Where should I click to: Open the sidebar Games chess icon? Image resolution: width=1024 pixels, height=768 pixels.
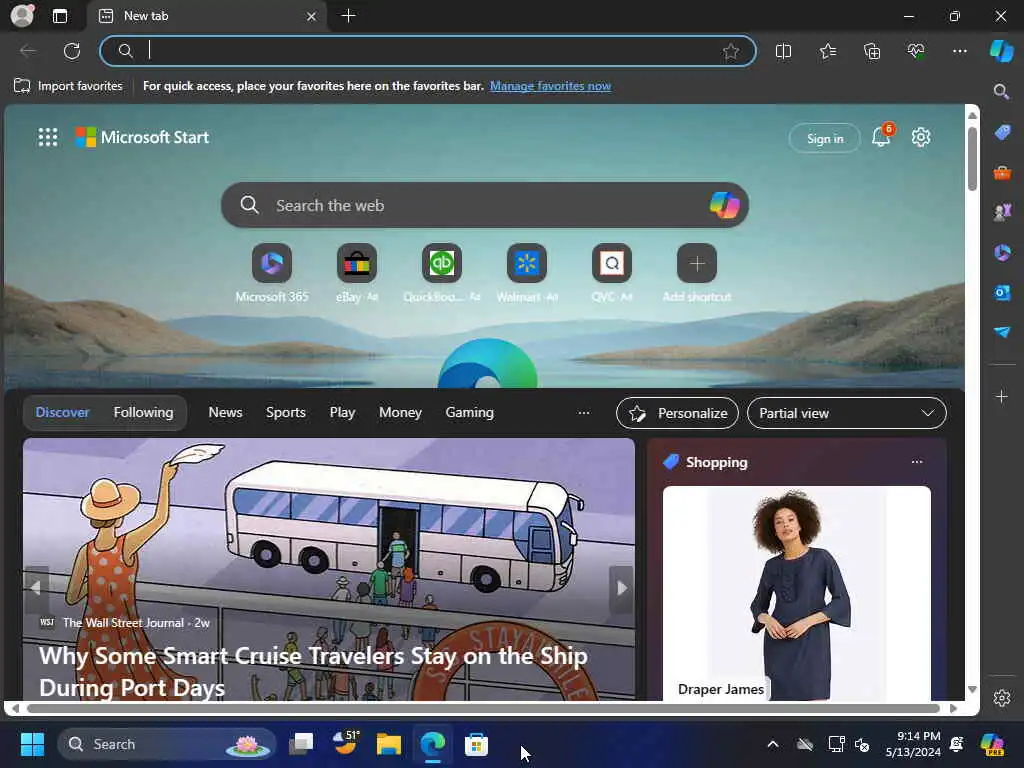click(1002, 212)
